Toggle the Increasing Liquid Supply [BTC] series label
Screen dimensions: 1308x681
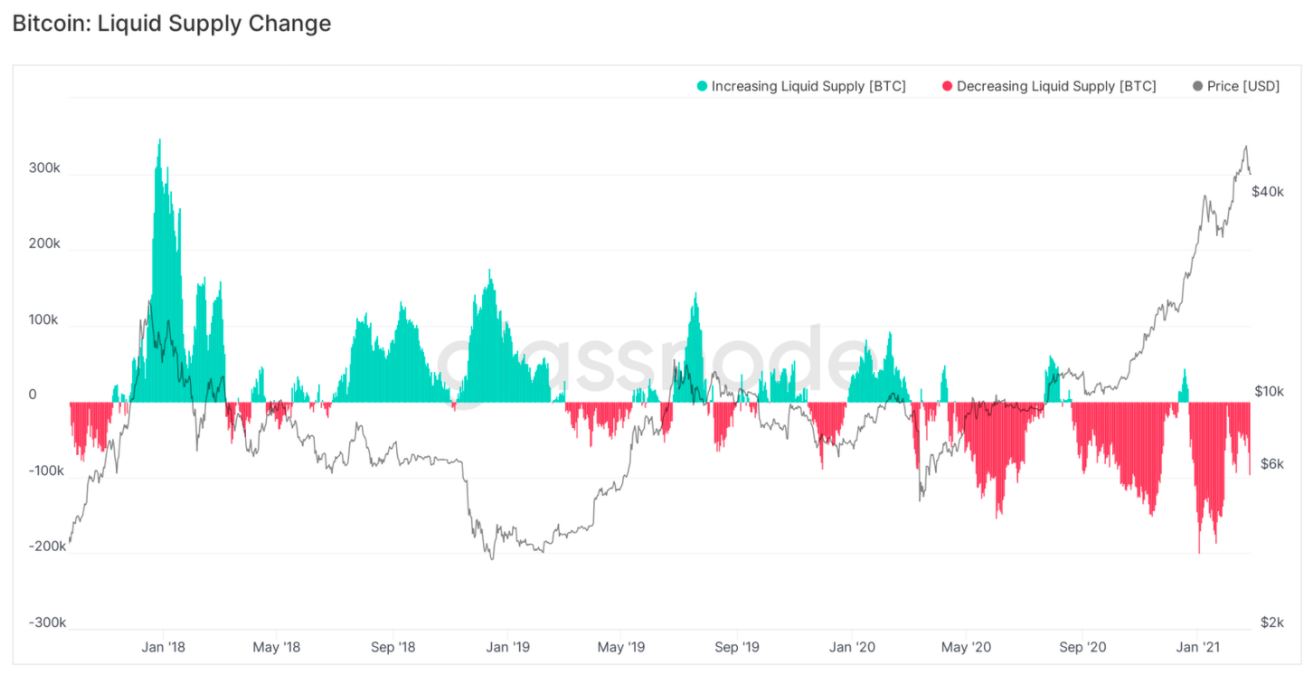[x=808, y=87]
